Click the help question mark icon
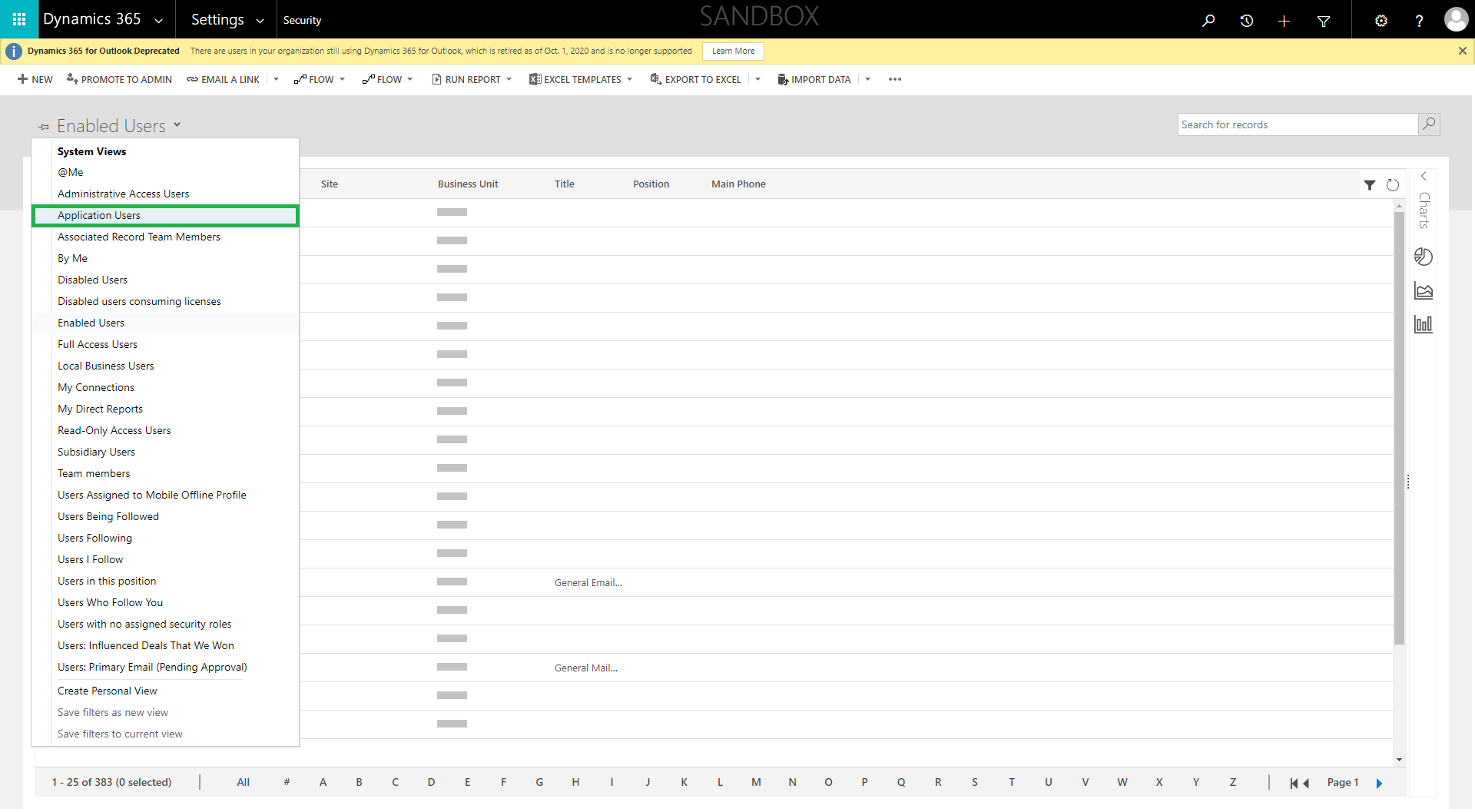Screen dimensions: 1475x812 [1418, 21]
